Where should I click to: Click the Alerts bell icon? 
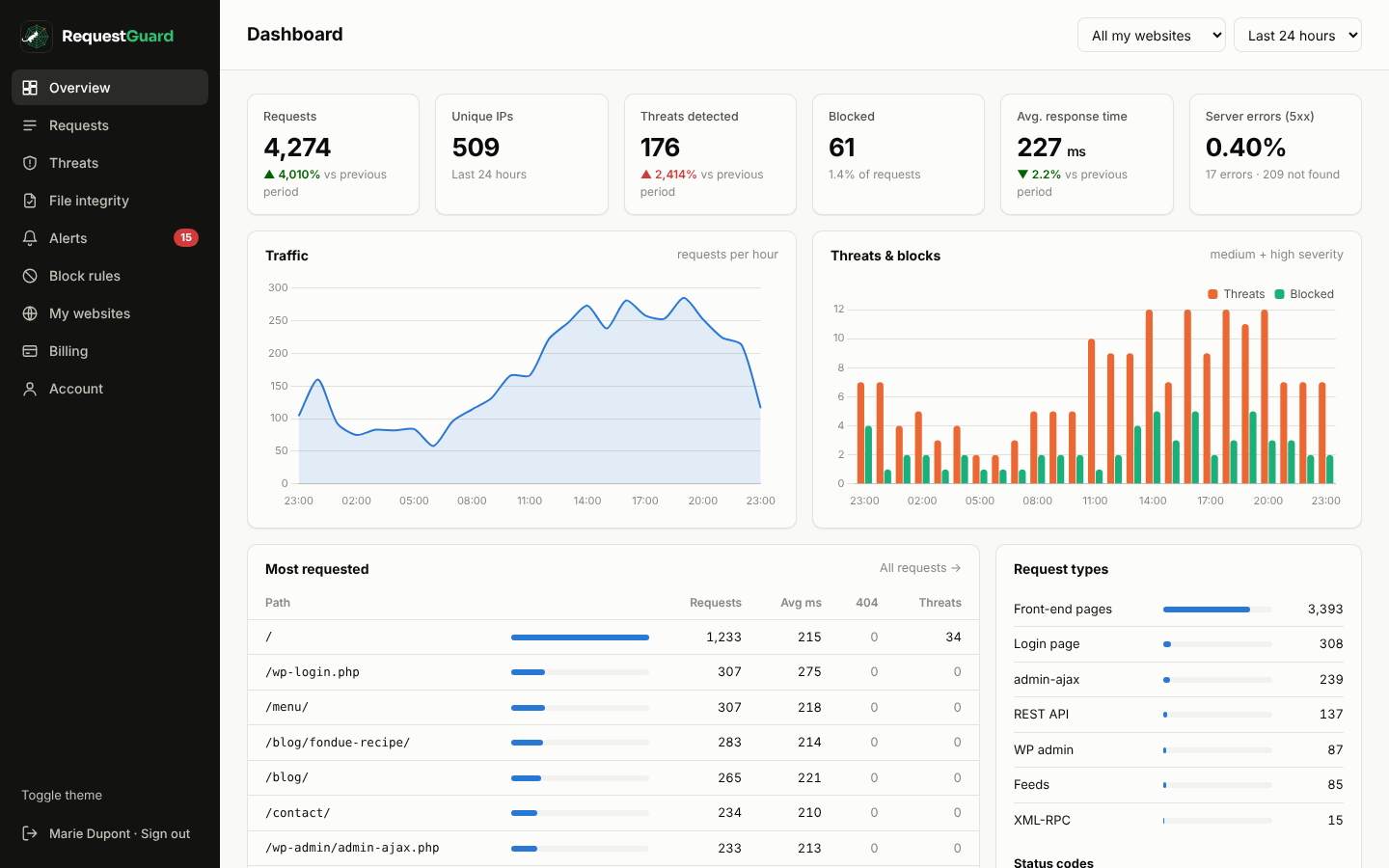[x=30, y=238]
